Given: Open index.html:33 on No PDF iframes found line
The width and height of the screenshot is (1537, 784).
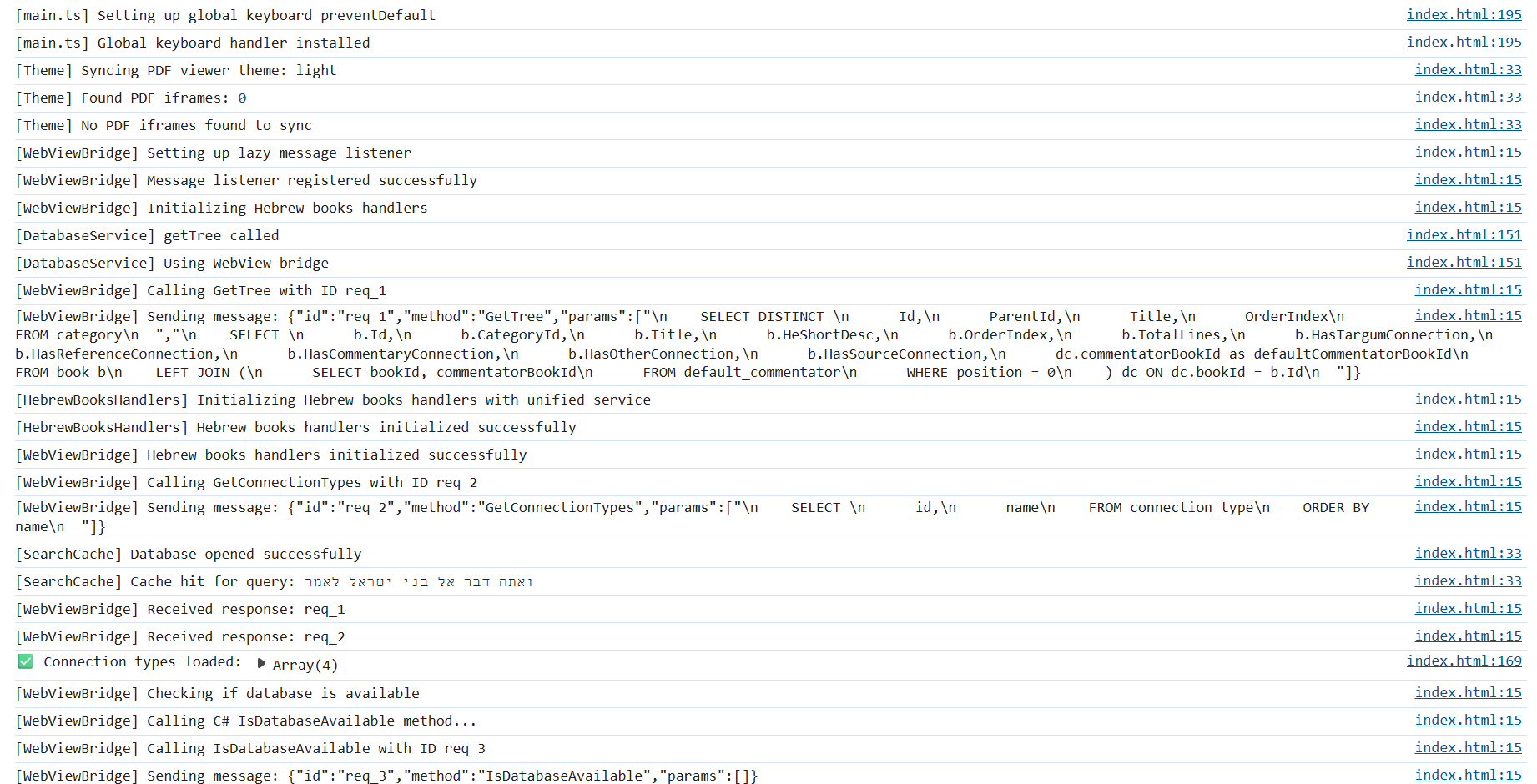Looking at the screenshot, I should (x=1468, y=124).
